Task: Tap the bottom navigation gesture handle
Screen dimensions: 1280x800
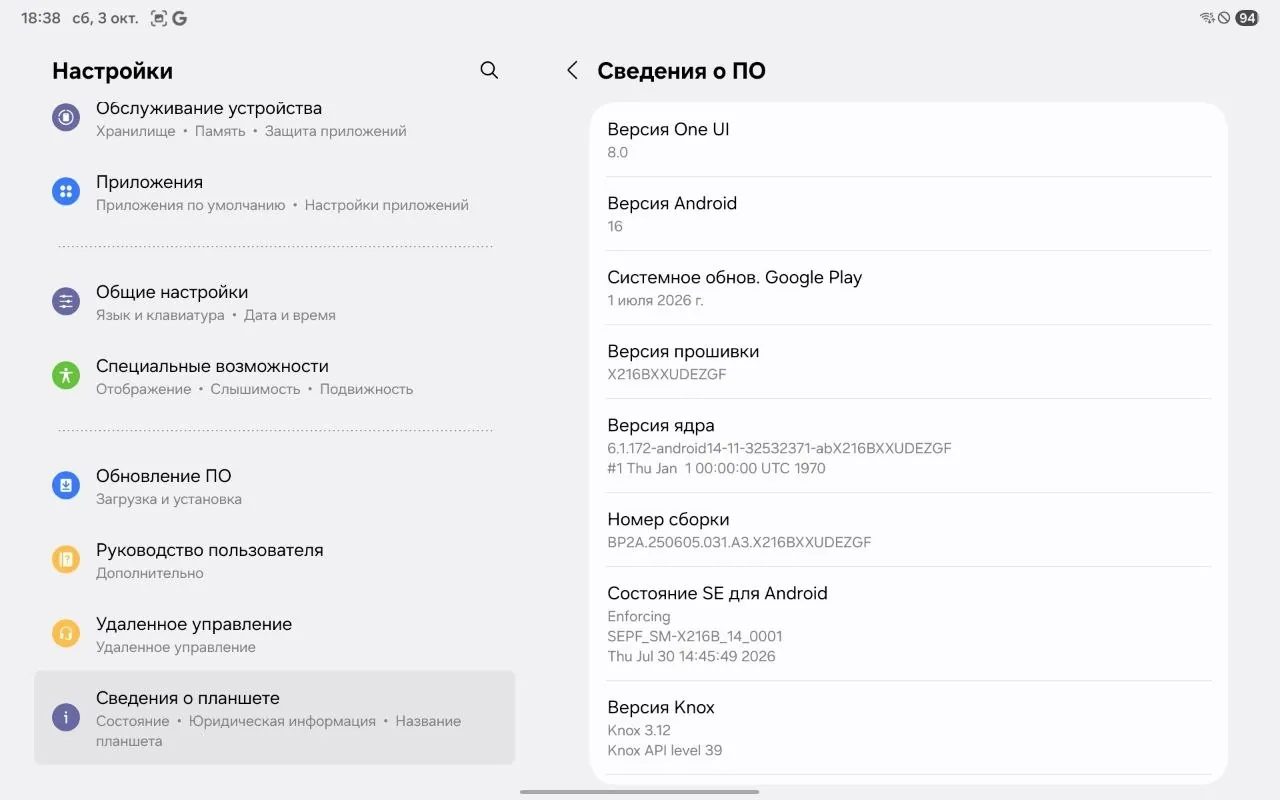Action: pyautogui.click(x=640, y=792)
